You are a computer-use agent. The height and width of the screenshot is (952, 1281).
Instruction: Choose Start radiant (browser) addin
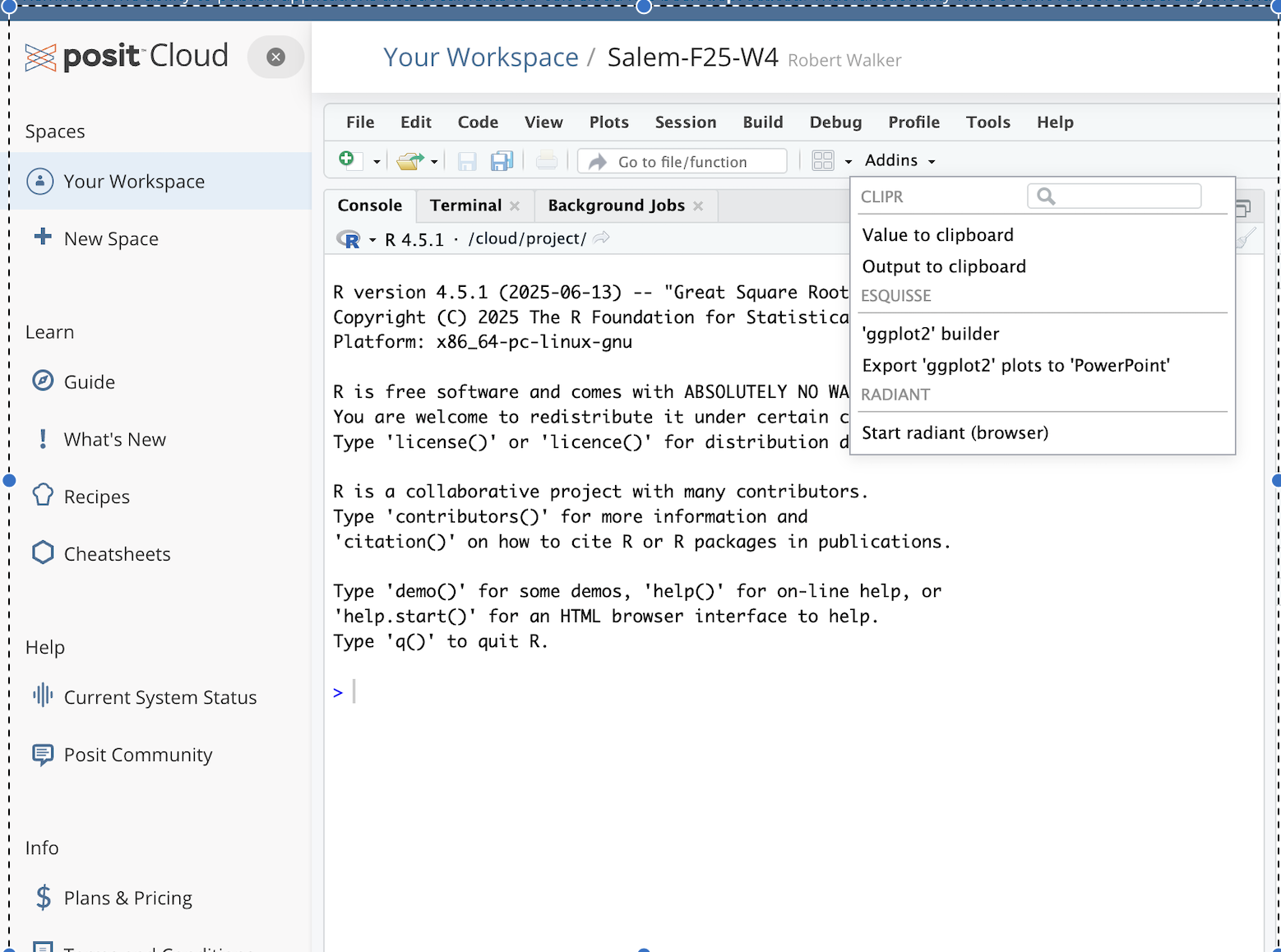click(955, 433)
